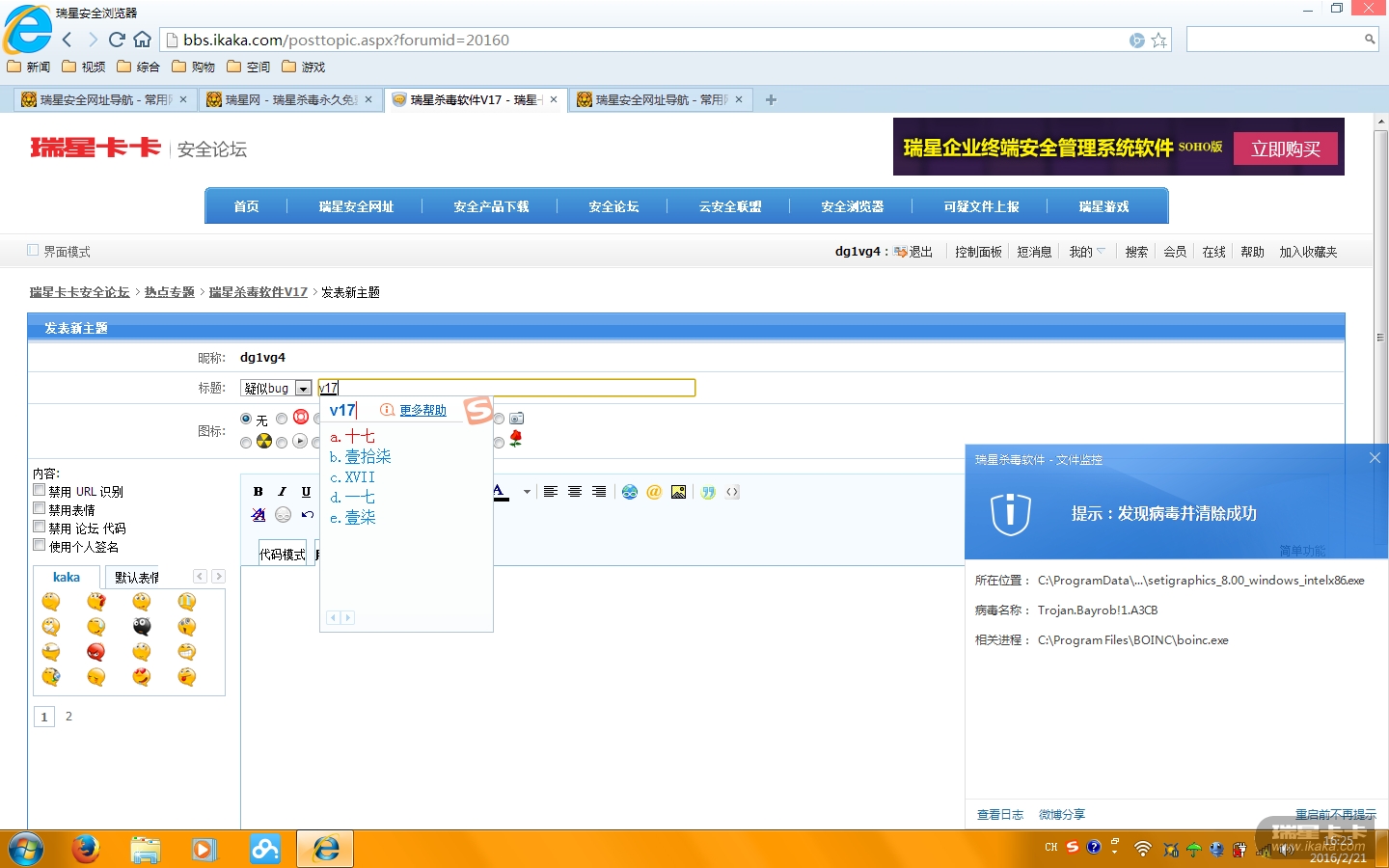Insert a hyperlink with the globe icon

(x=630, y=492)
